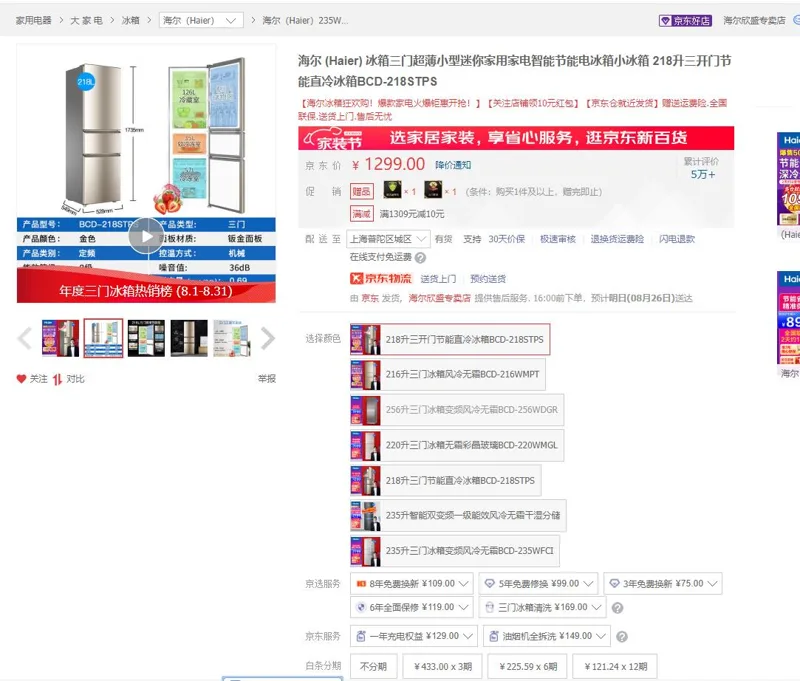The width and height of the screenshot is (800, 681).
Task: Open help icon beside 三门冰箱清洗 service
Action: point(617,608)
